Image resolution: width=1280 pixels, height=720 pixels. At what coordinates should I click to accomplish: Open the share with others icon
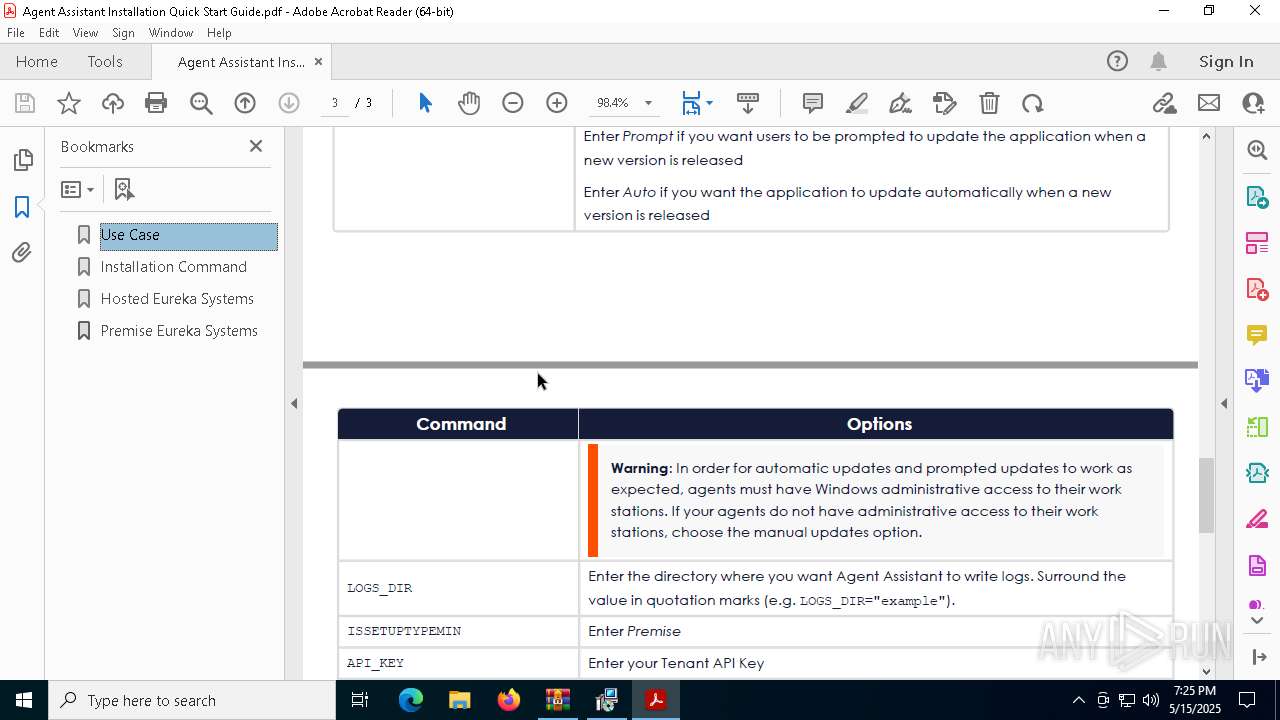1253,103
